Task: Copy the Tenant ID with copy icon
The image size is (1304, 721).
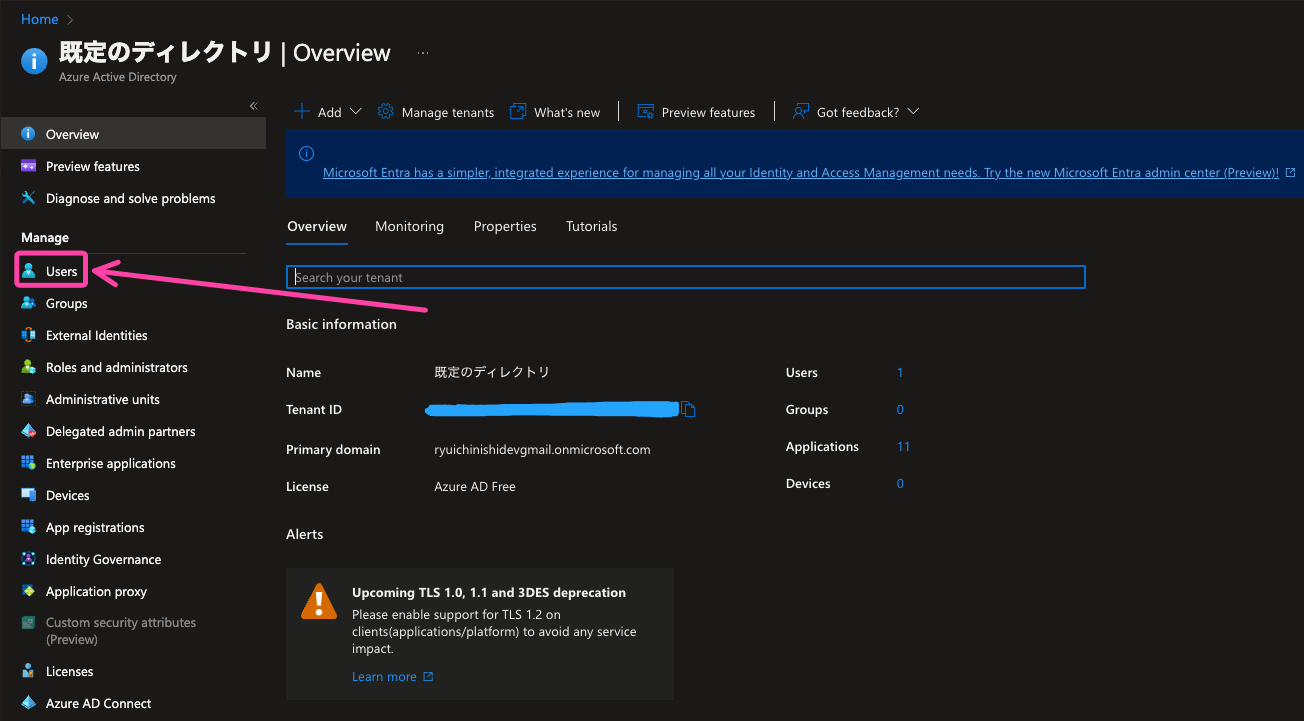Action: [688, 409]
